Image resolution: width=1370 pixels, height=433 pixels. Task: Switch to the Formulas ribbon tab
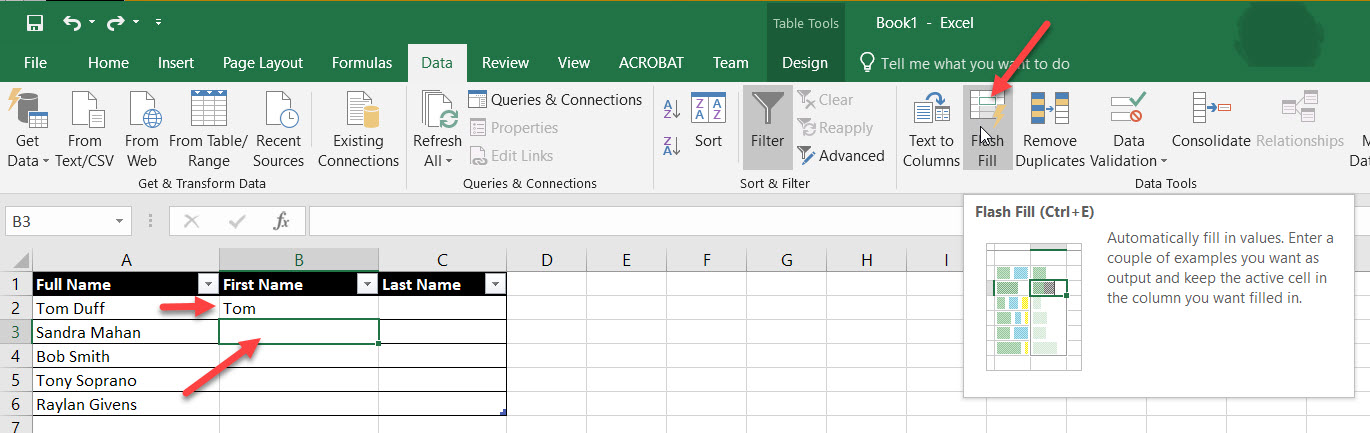(362, 63)
